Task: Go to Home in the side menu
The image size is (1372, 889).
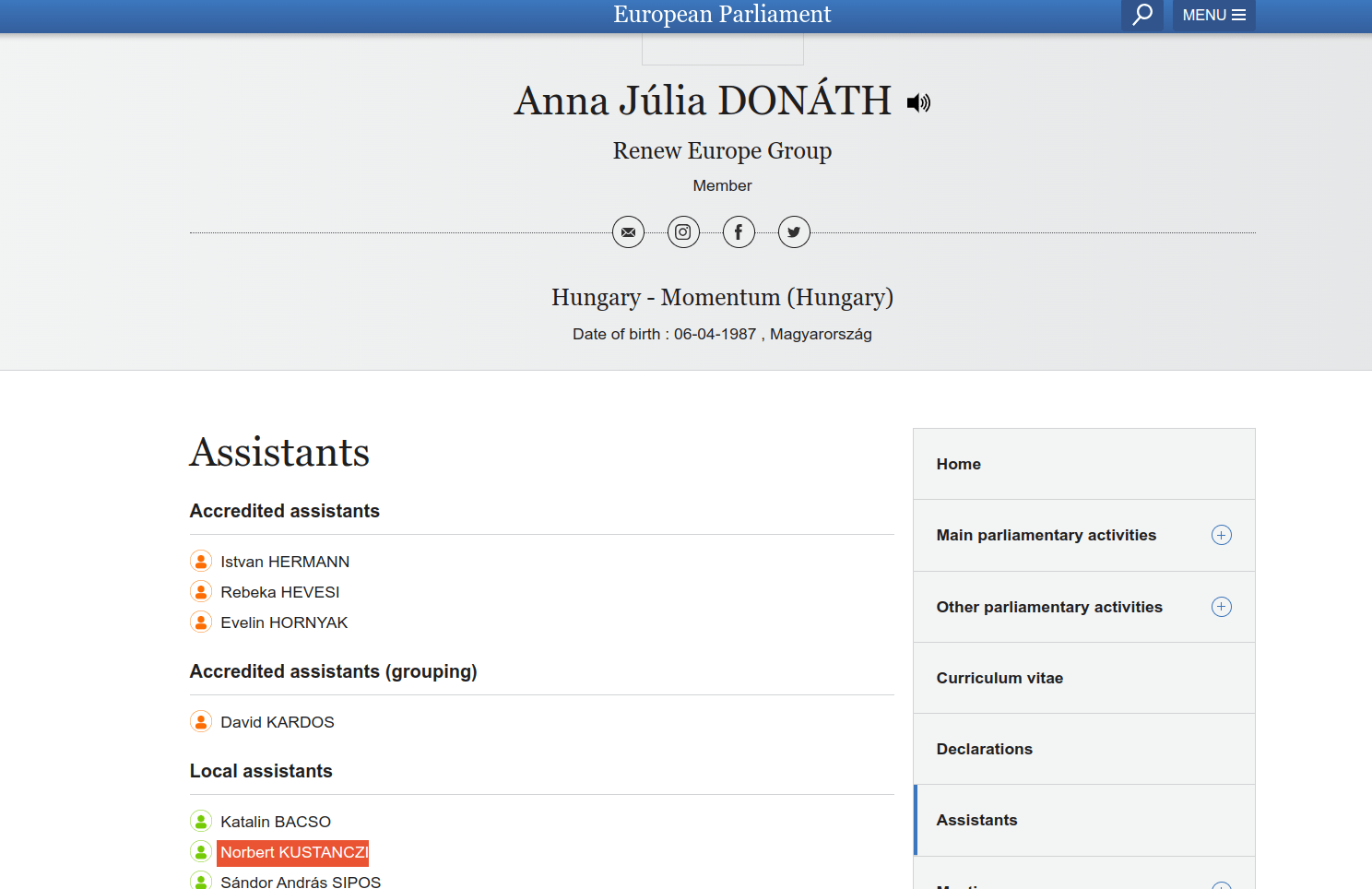Action: coord(1084,464)
